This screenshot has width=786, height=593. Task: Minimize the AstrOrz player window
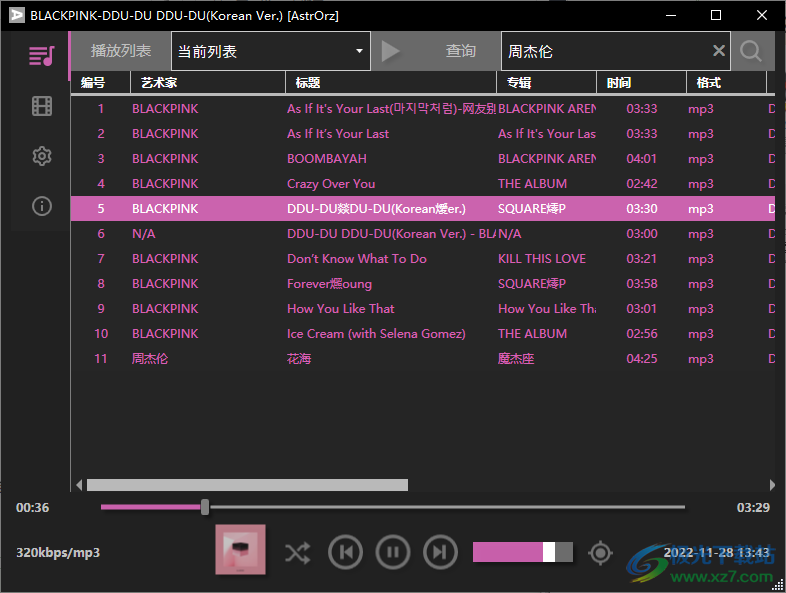[x=671, y=15]
